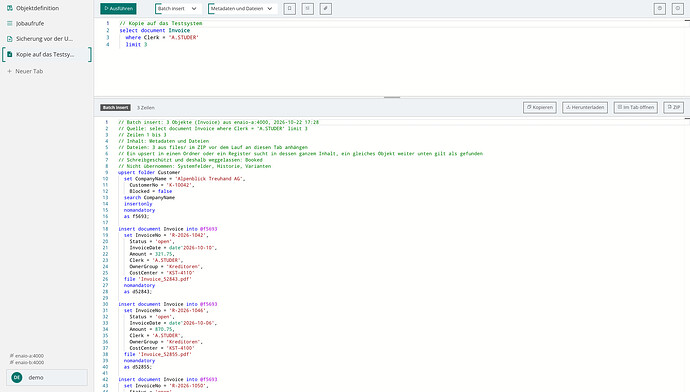Open the Metadaten und Dateien dropdown
The height and width of the screenshot is (392, 690).
point(242,8)
